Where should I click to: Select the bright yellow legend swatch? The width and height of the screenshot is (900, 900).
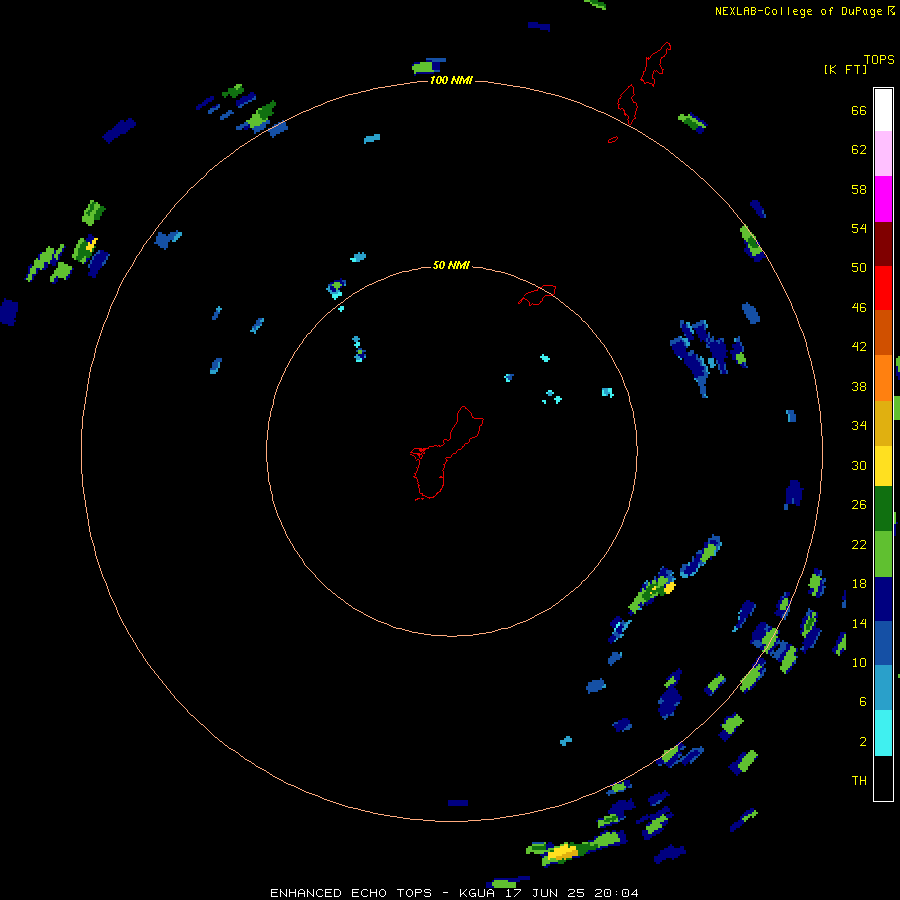[x=883, y=466]
